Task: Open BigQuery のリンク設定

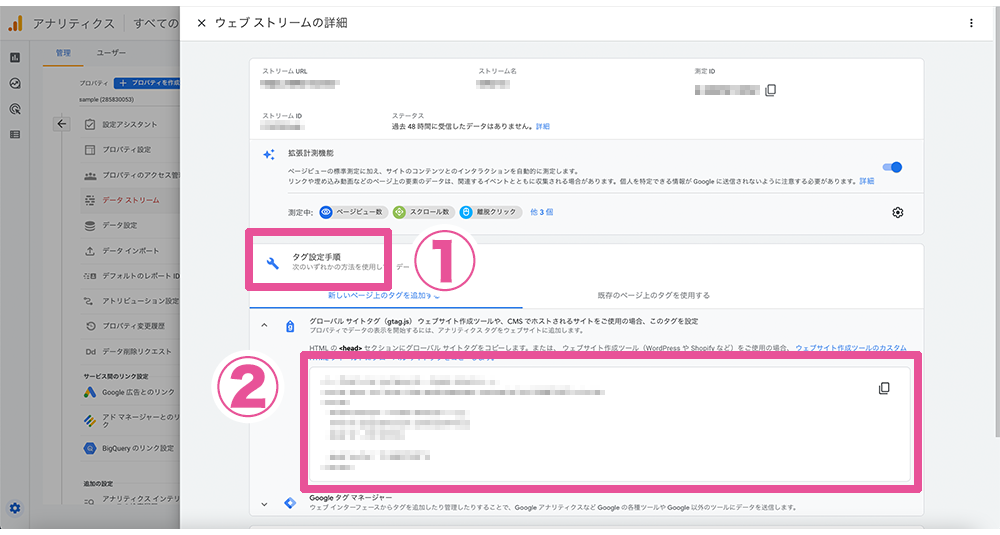Action: (138, 448)
